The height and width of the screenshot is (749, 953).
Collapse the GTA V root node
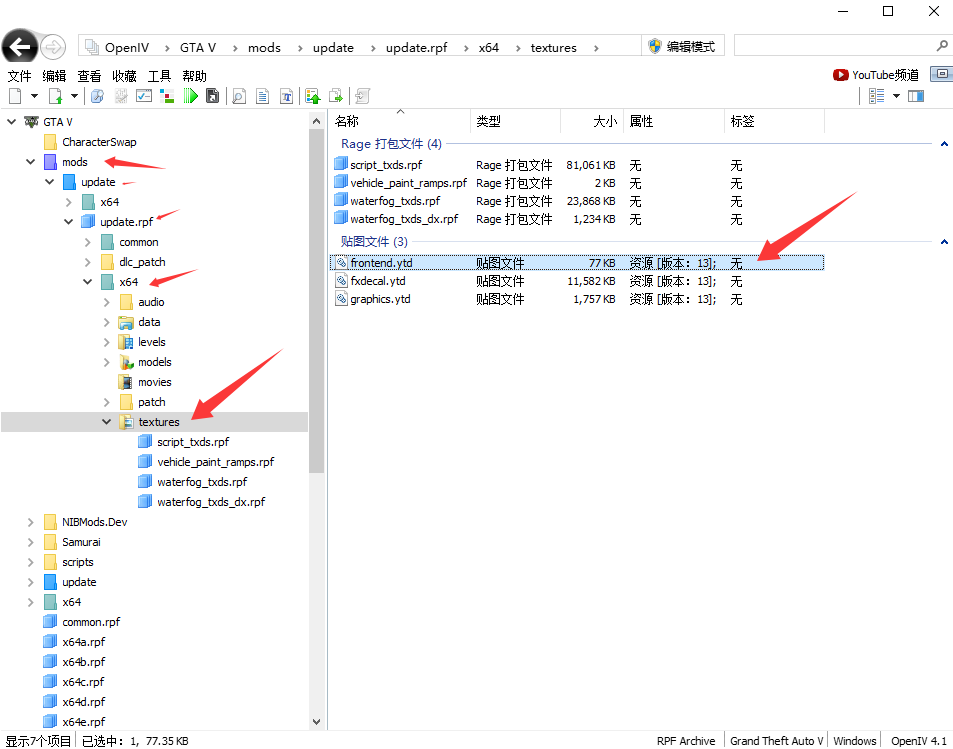click(x=12, y=122)
